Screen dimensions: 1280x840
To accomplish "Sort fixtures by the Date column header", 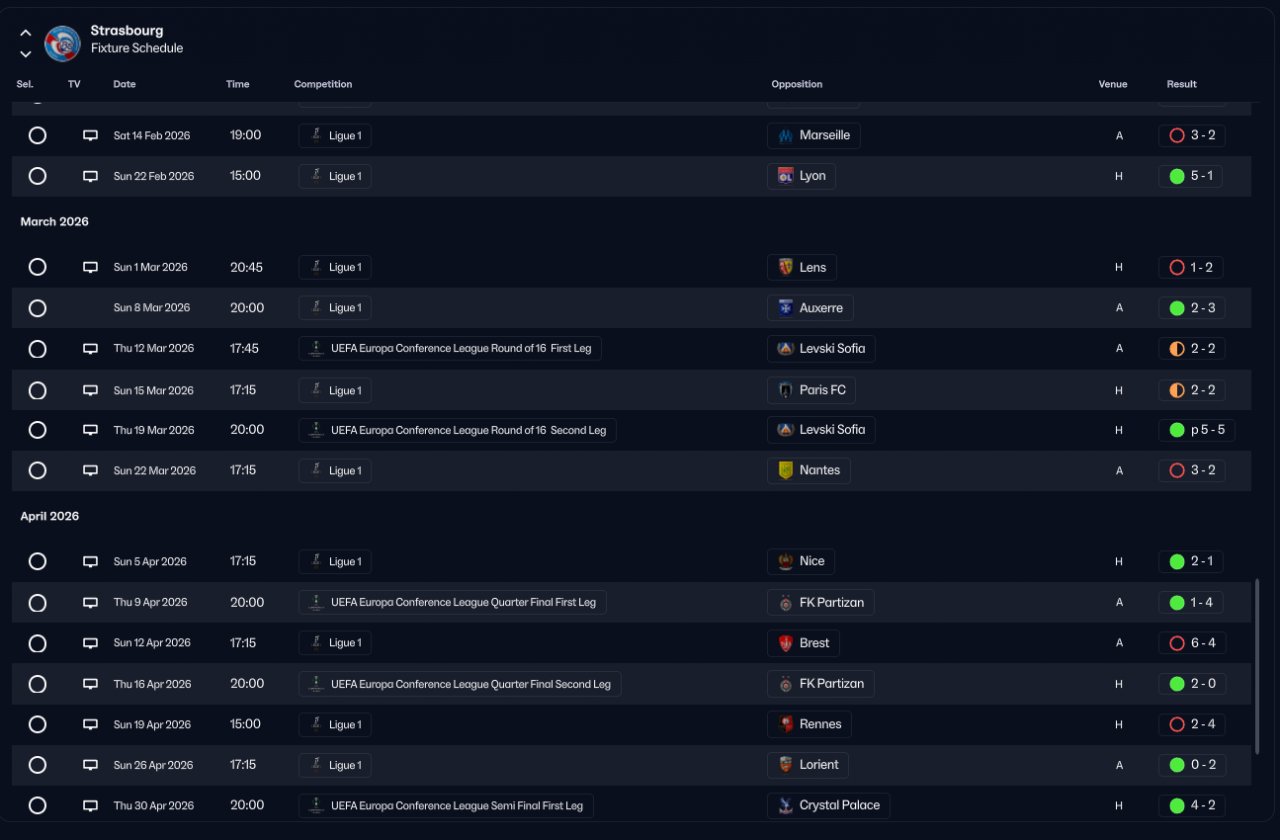I will click(124, 84).
